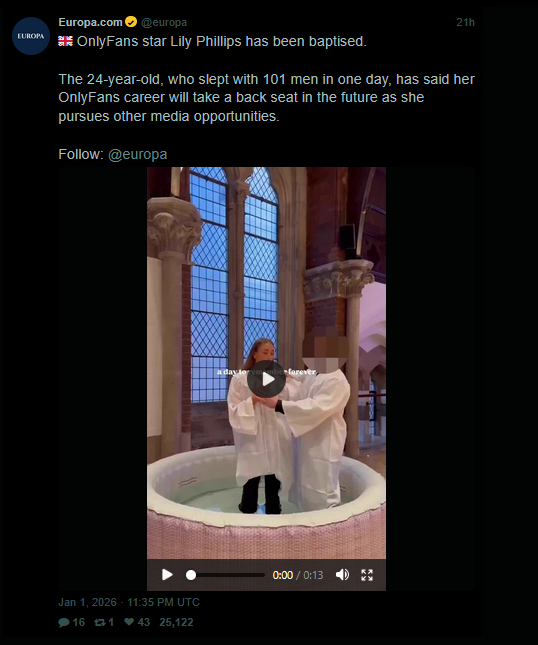Seek using the video progress slider handle
This screenshot has width=538, height=645.
tap(191, 575)
